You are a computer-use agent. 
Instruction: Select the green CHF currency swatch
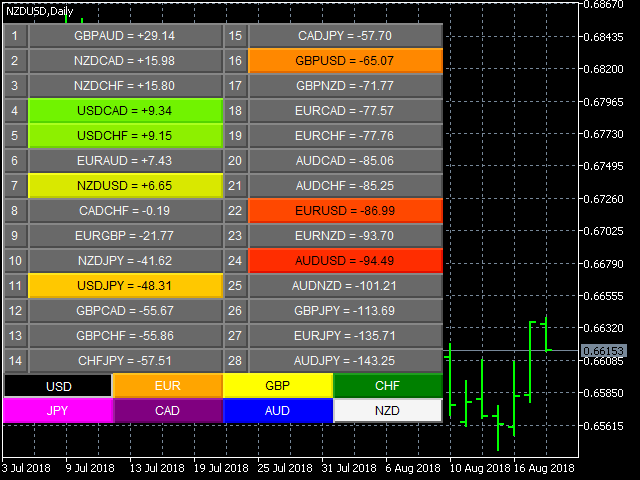click(387, 386)
